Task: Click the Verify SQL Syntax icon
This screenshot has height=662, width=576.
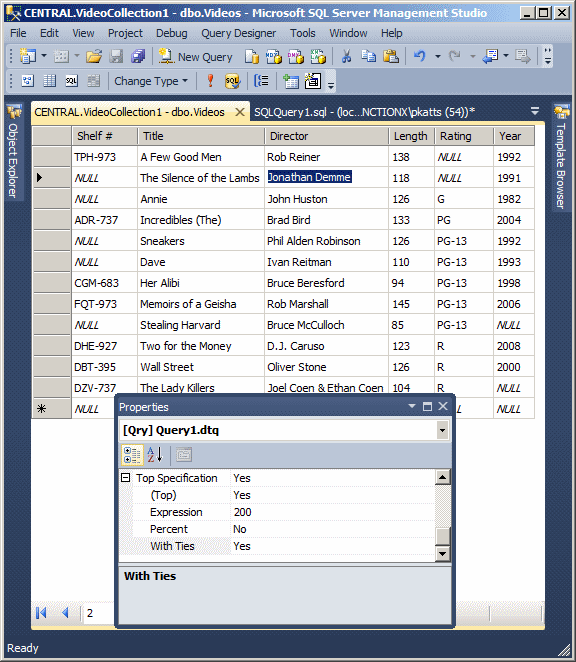Action: click(232, 81)
